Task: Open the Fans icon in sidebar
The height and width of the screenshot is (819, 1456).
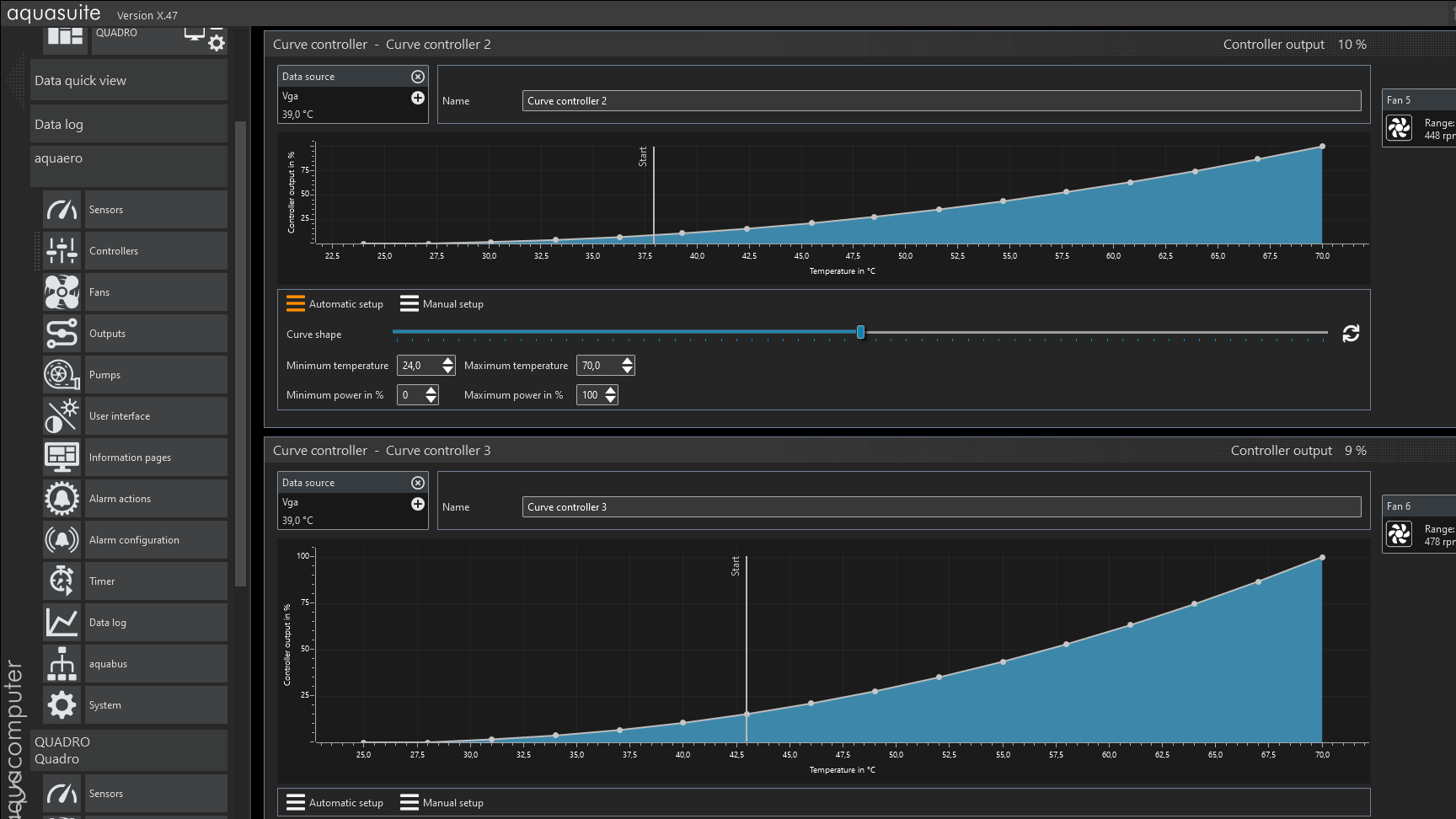Action: (x=62, y=292)
